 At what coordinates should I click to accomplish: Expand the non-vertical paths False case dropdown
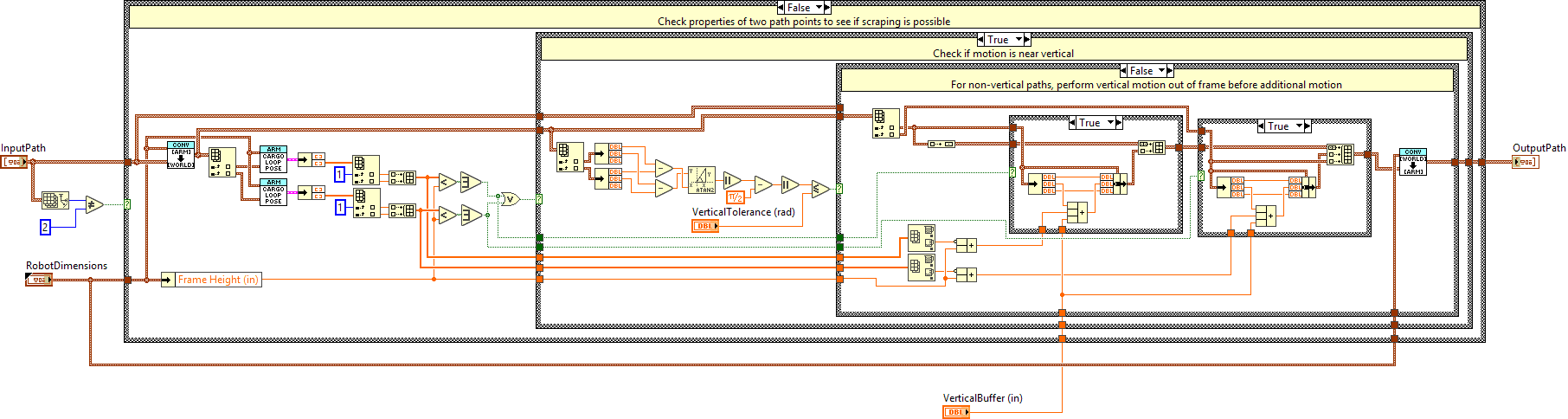[x=1161, y=71]
